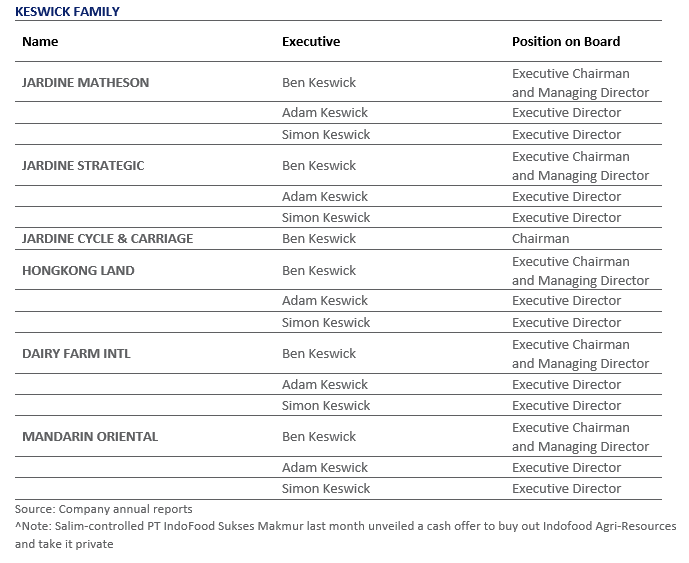Select the Name column header
This screenshot has height=563, width=689.
coord(40,41)
